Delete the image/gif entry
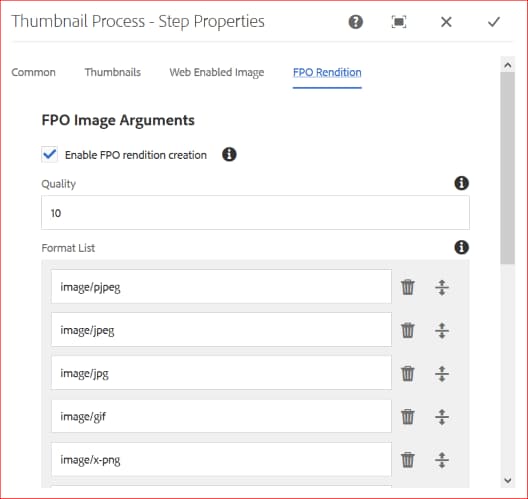 point(407,417)
